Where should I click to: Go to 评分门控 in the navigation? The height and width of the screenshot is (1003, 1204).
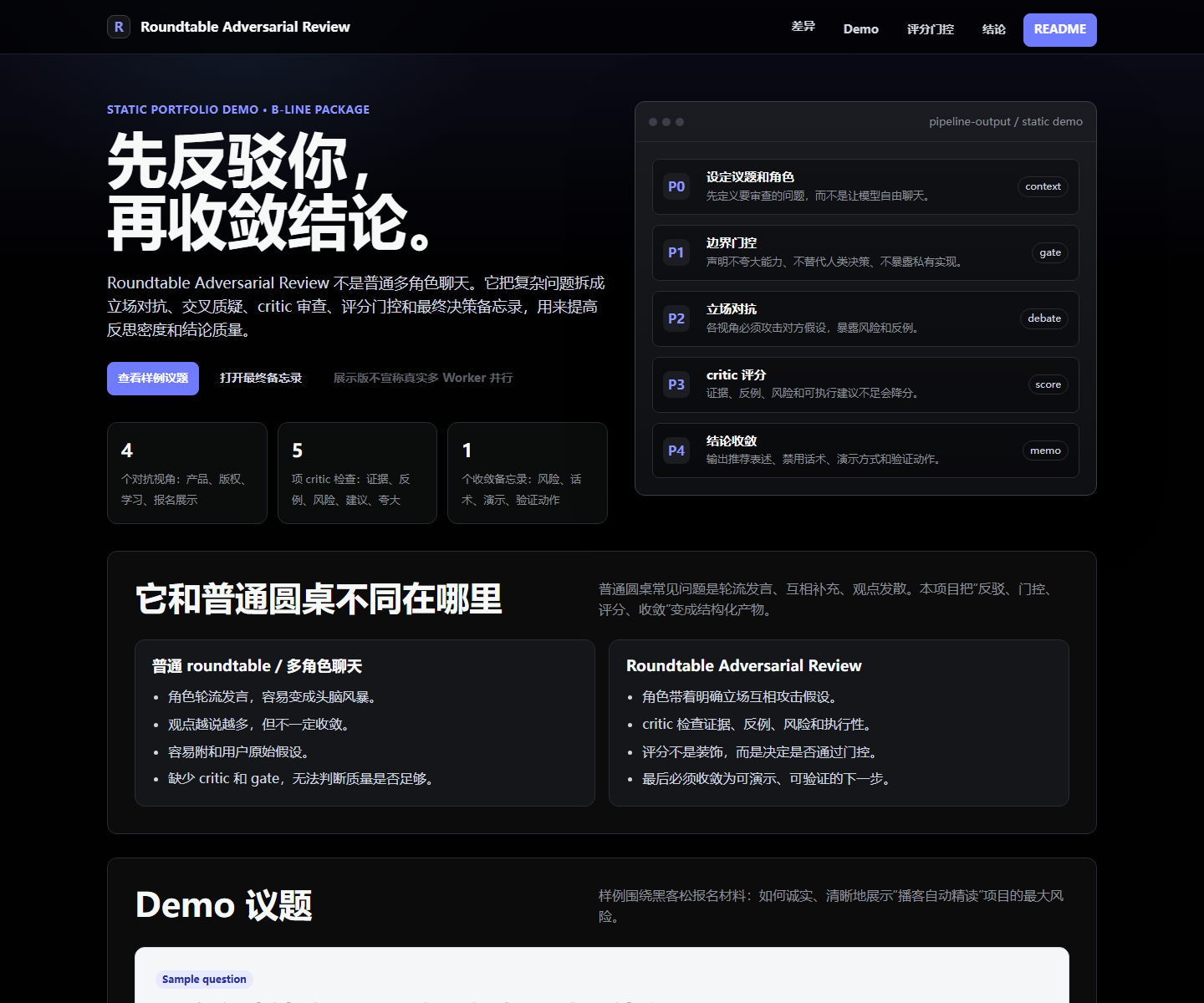click(x=931, y=29)
